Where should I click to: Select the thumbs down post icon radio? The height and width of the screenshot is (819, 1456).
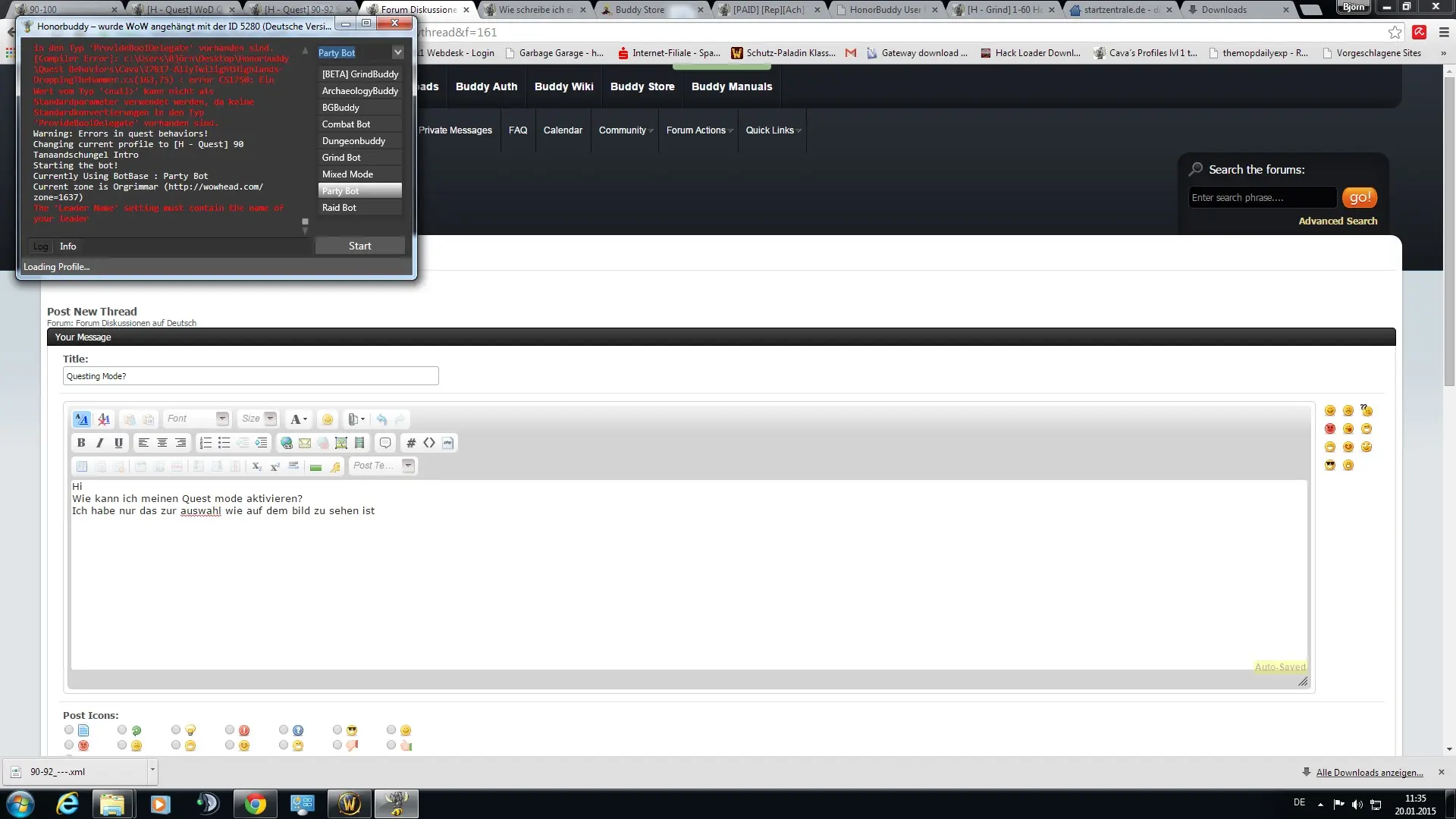(337, 745)
